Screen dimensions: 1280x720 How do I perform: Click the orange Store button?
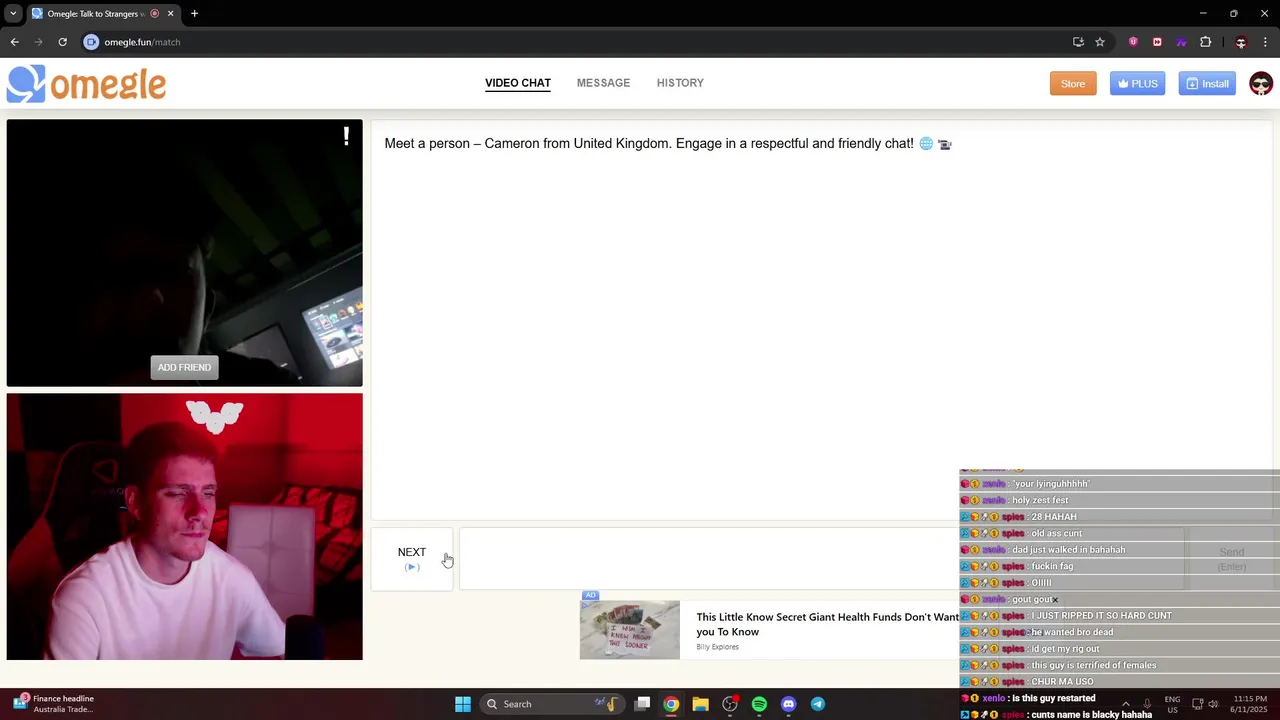(x=1073, y=84)
